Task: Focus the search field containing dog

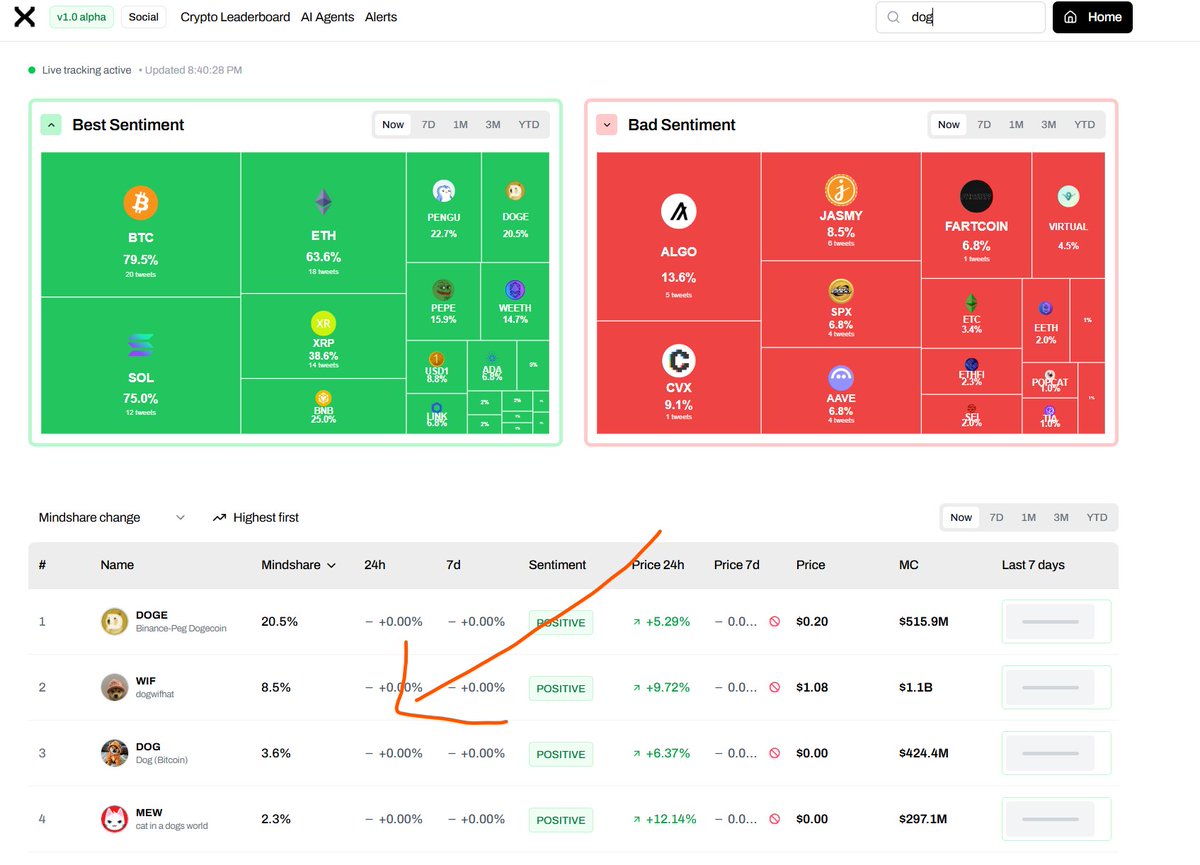Action: [960, 17]
